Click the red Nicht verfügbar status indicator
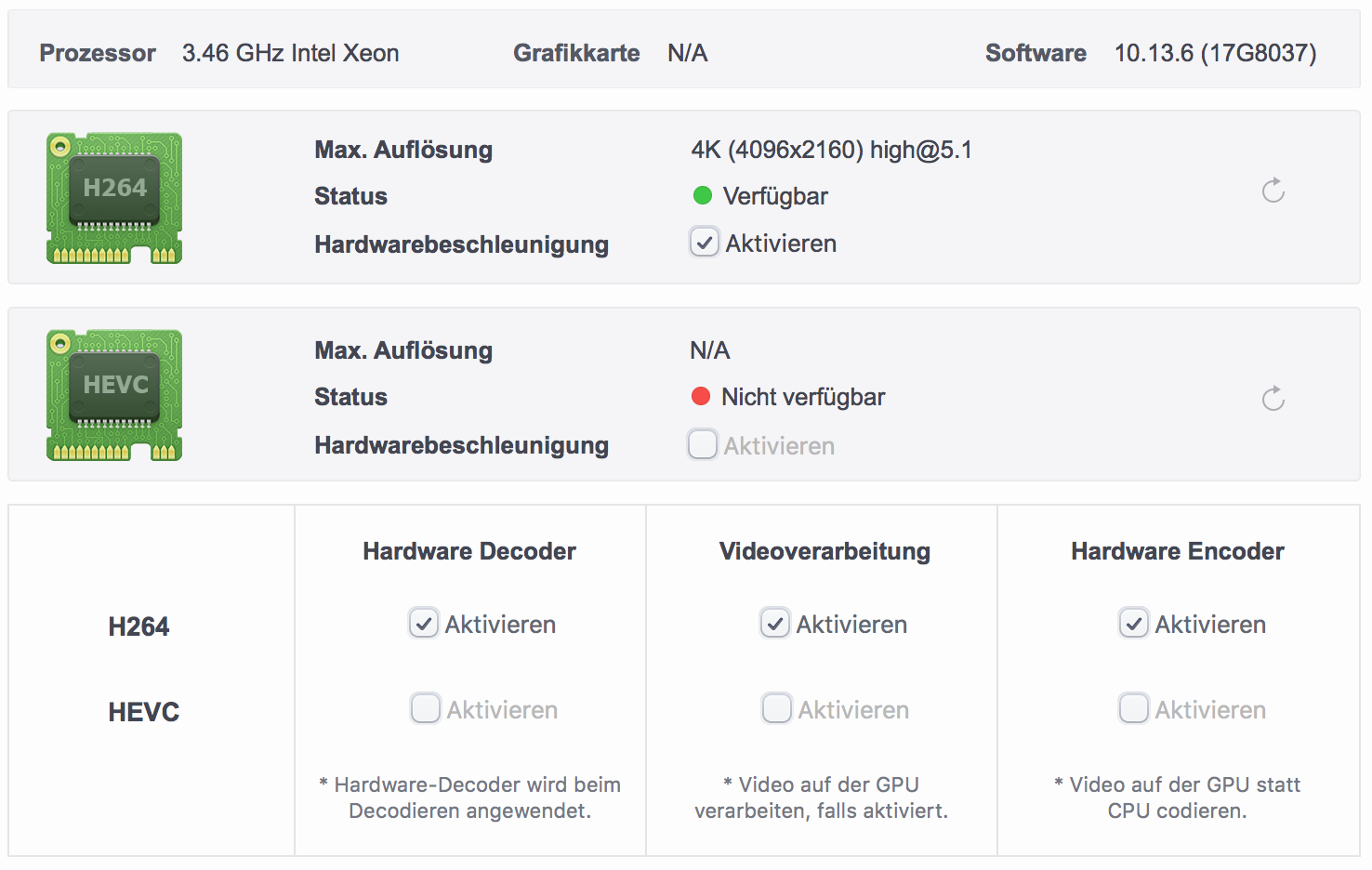The image size is (1372, 870). [x=701, y=396]
